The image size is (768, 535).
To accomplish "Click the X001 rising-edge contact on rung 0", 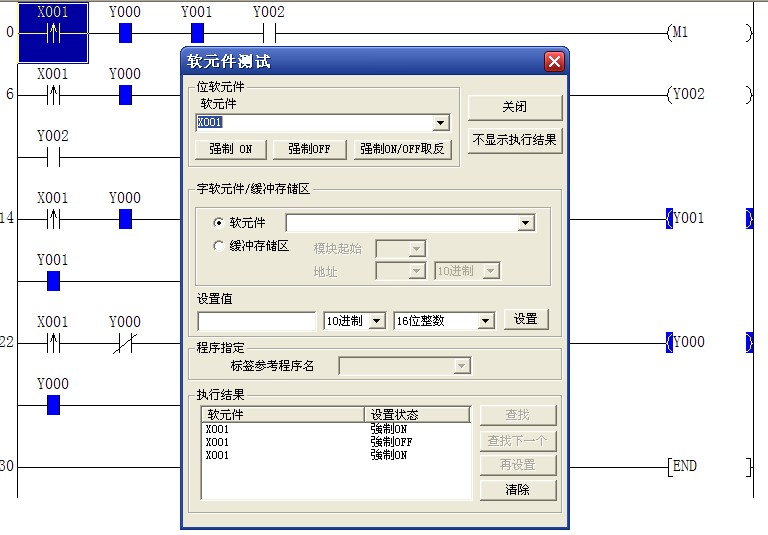I will click(x=53, y=33).
